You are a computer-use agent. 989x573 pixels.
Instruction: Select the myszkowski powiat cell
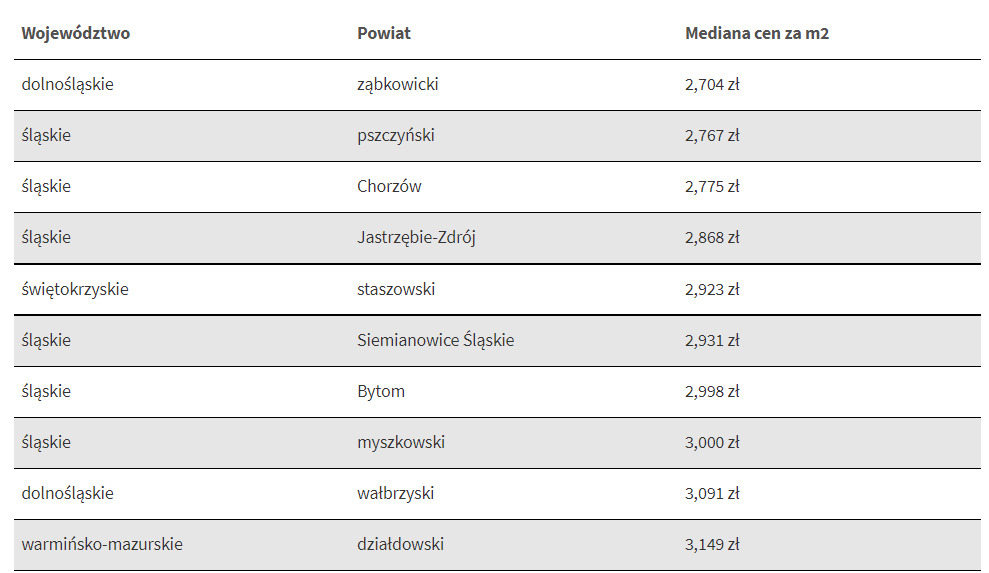[x=401, y=442]
